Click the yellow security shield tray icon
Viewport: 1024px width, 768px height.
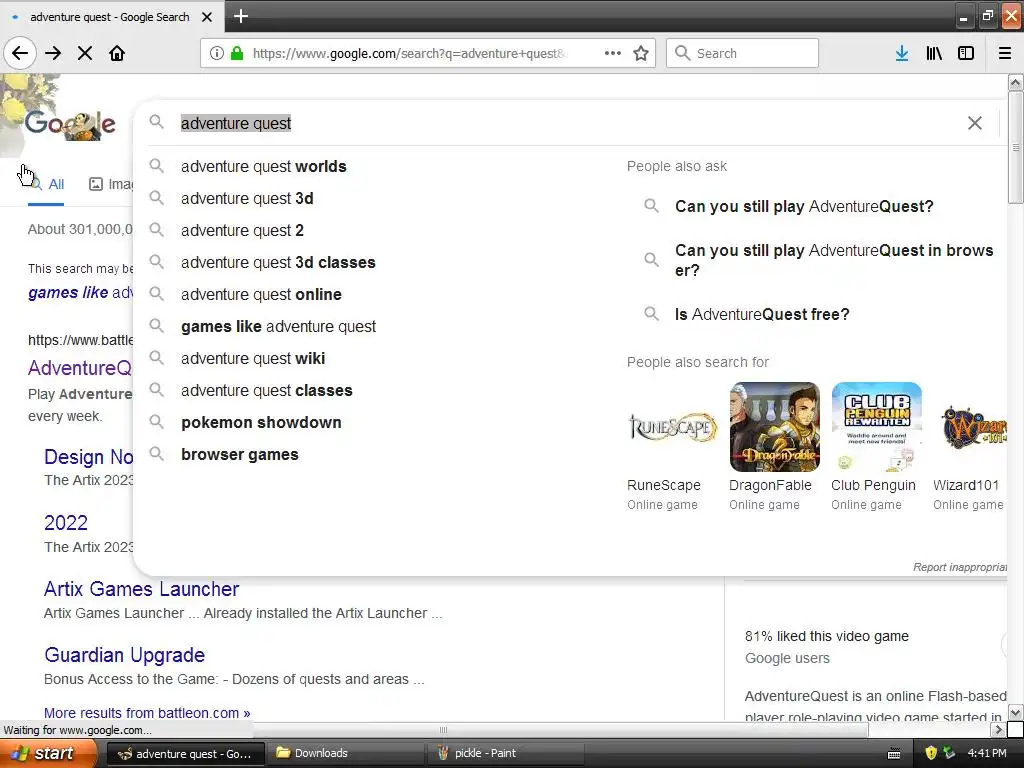coord(931,753)
